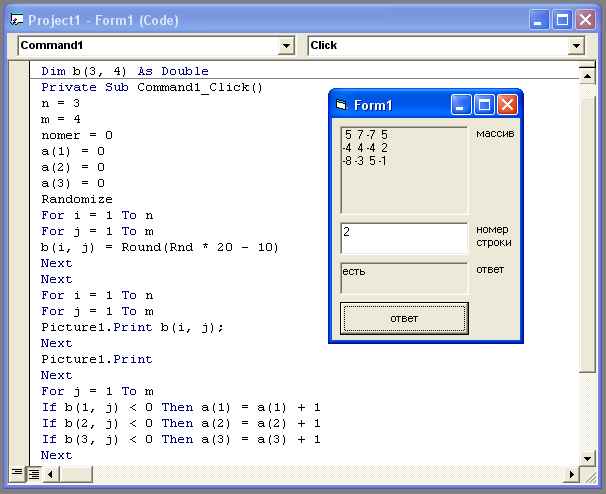Click the 'b(i, j) = Round(Rnd * 20 - 10)' line
The image size is (606, 494).
tap(160, 247)
